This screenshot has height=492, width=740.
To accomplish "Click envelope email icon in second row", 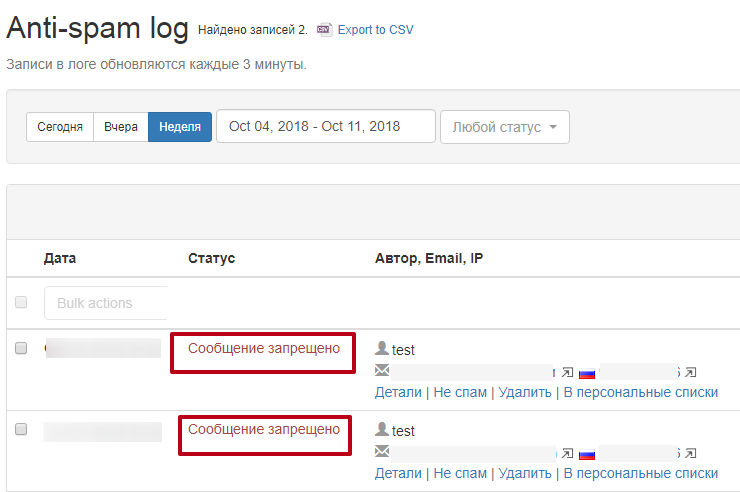I will (x=381, y=452).
